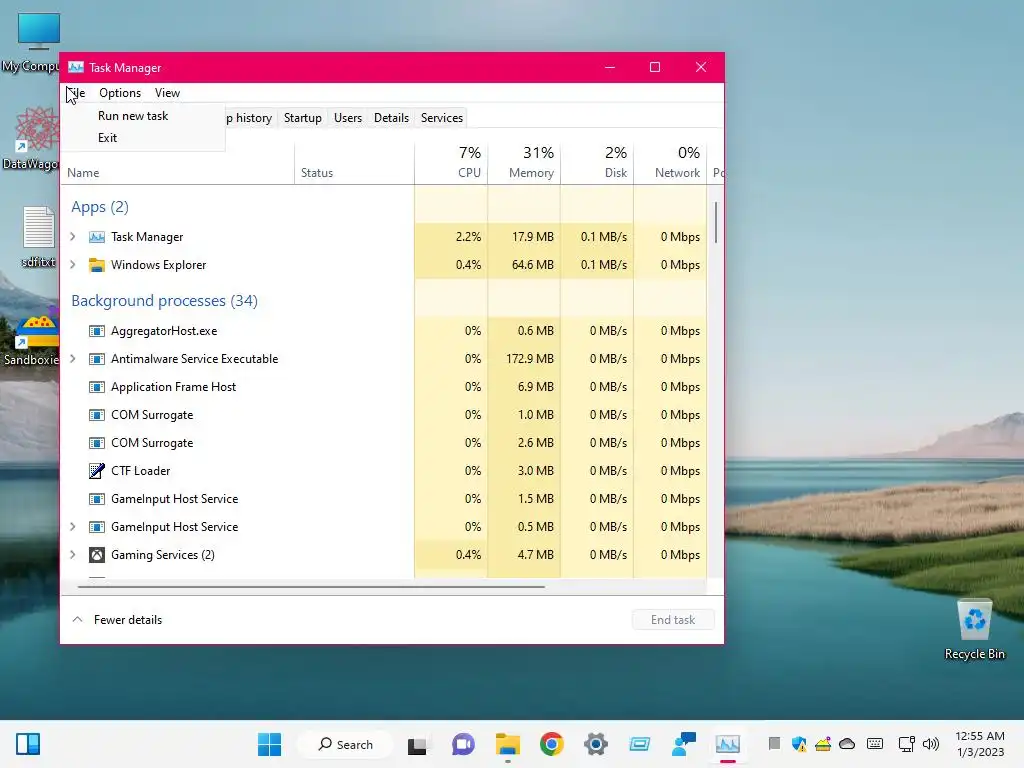Click the Application Frame Host icon
Image resolution: width=1024 pixels, height=768 pixels.
pos(97,387)
